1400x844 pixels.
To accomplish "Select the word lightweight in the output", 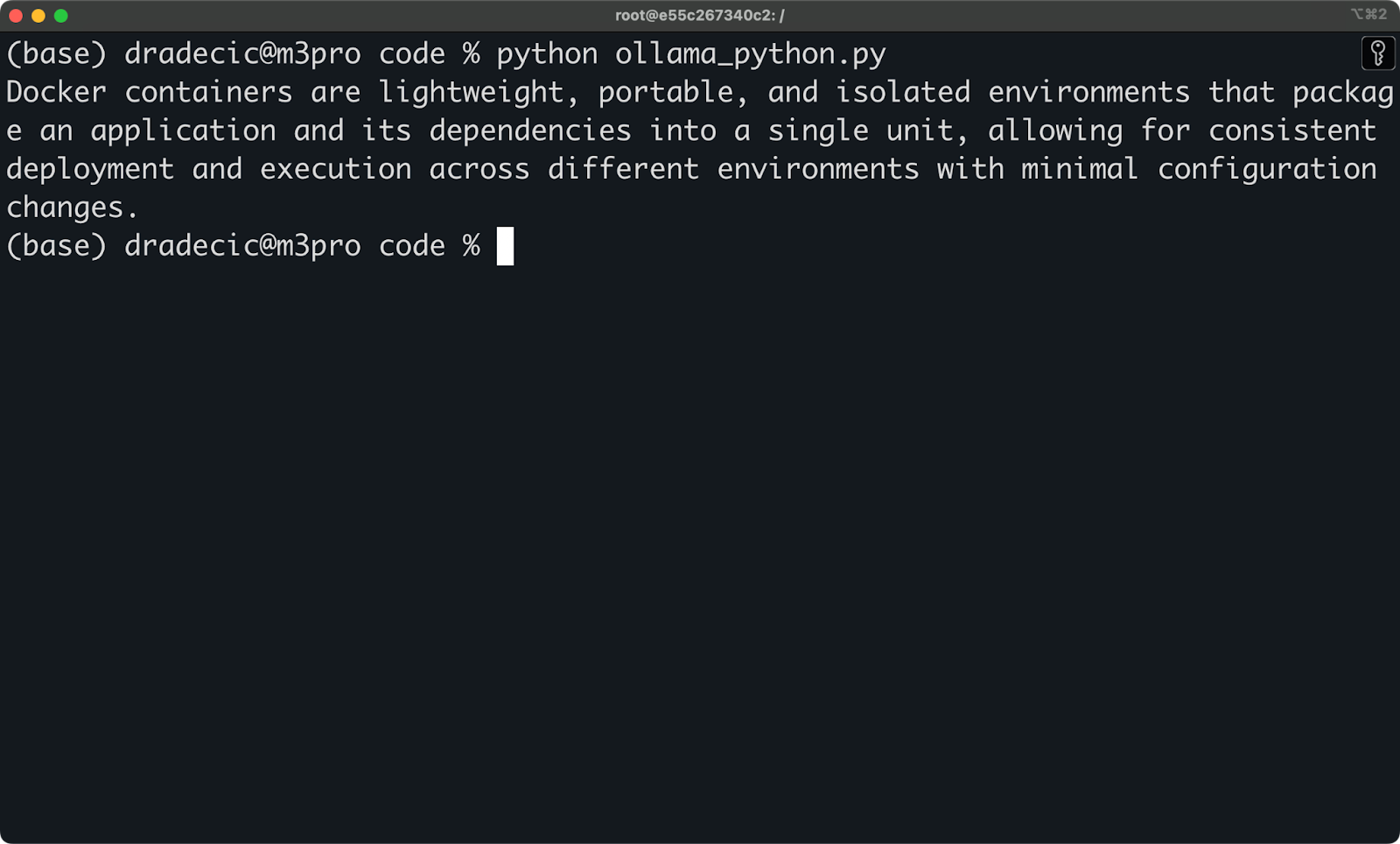I will (x=472, y=91).
